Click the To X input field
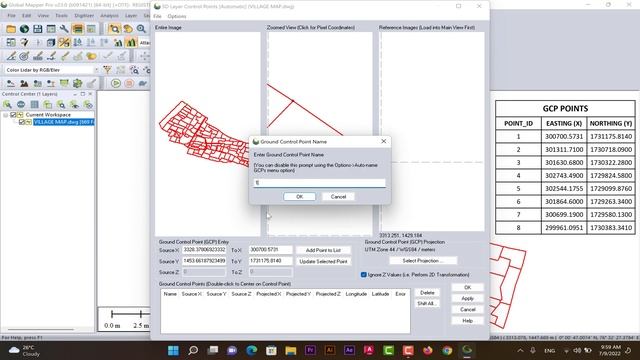Screen dimensions: 640x360 pyautogui.click(x=271, y=250)
